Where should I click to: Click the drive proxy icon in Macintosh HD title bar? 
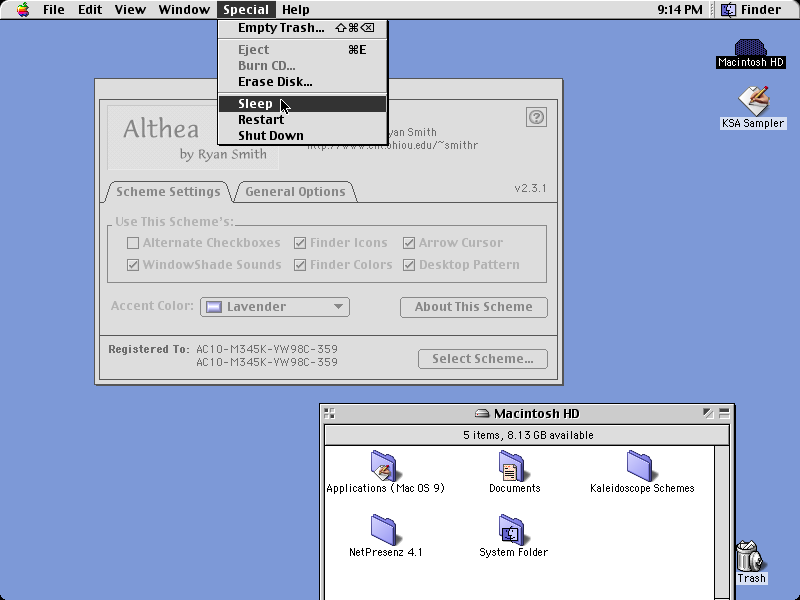coord(482,413)
